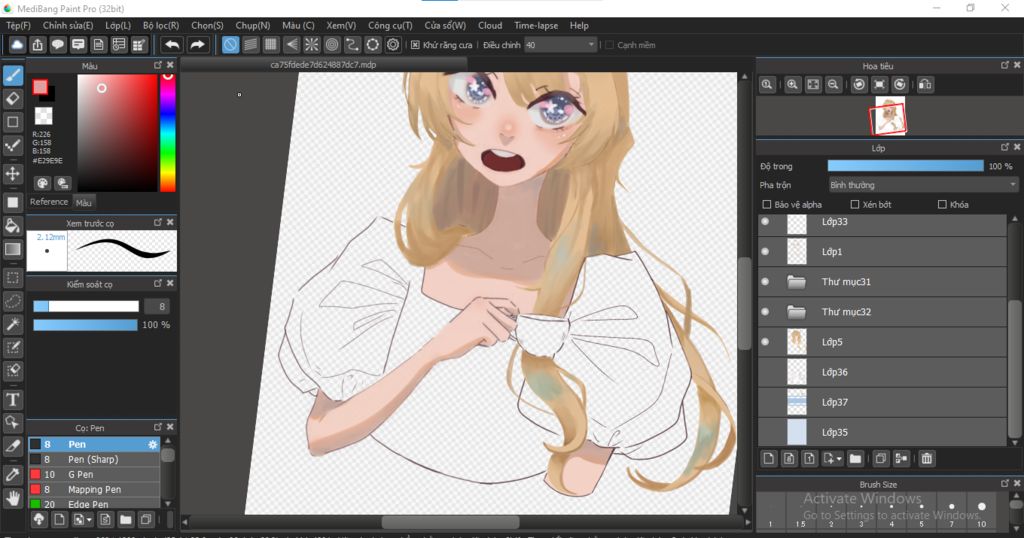The width and height of the screenshot is (1024, 538).
Task: Undock the Màu color panel
Action: [157, 65]
